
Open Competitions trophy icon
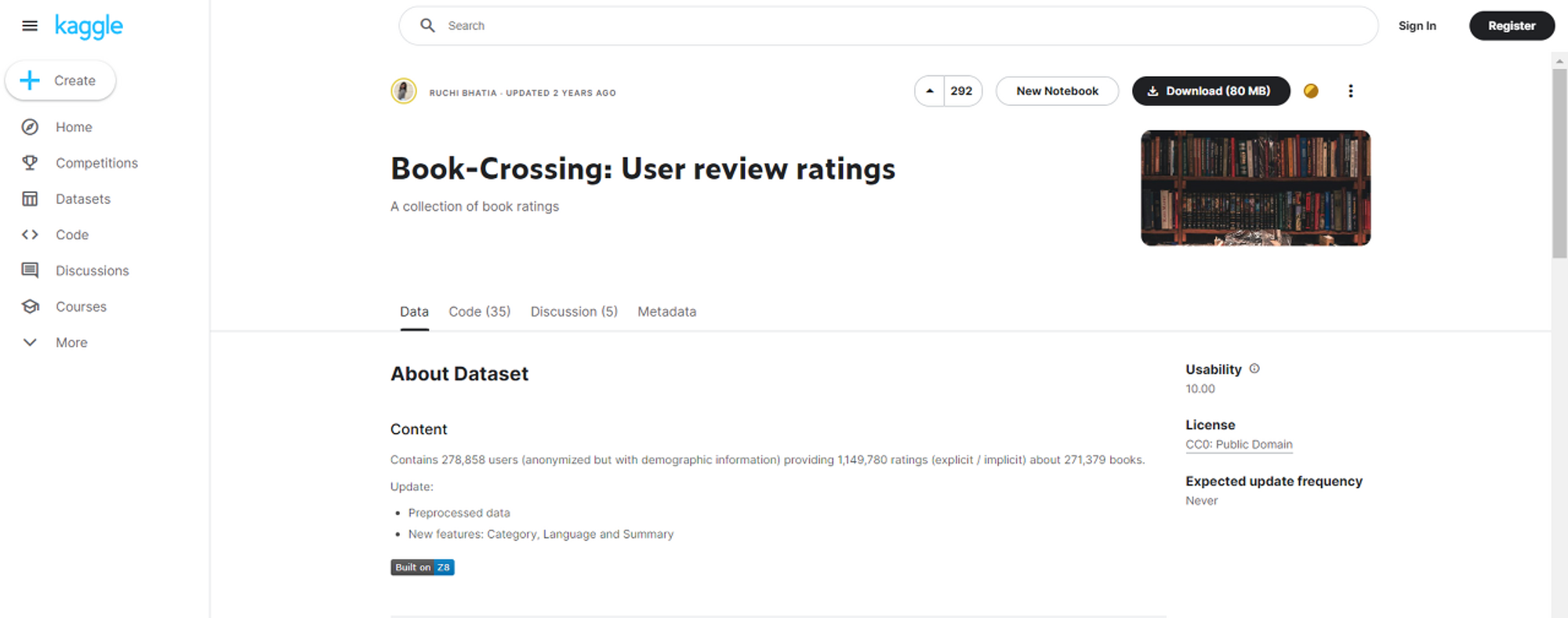30,163
